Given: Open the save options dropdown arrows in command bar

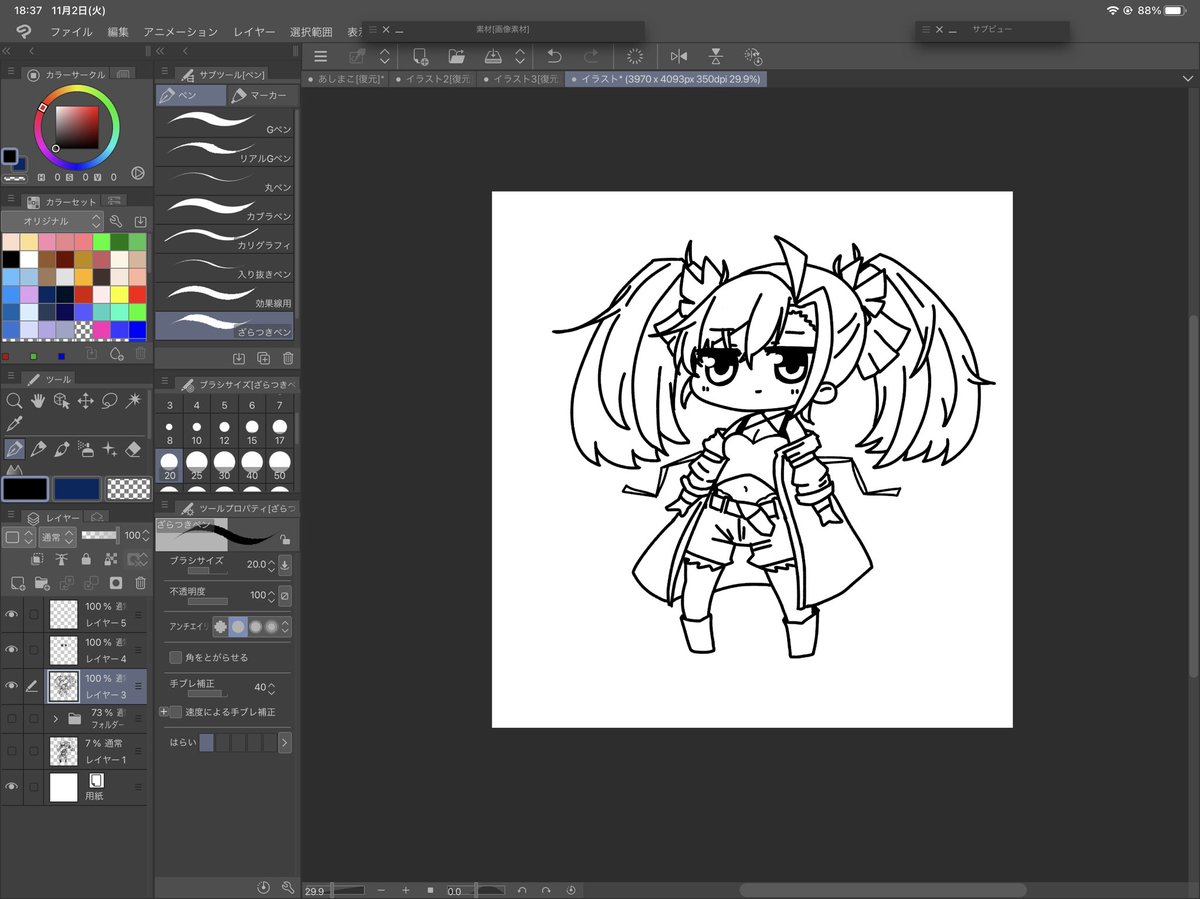Looking at the screenshot, I should click(x=519, y=57).
